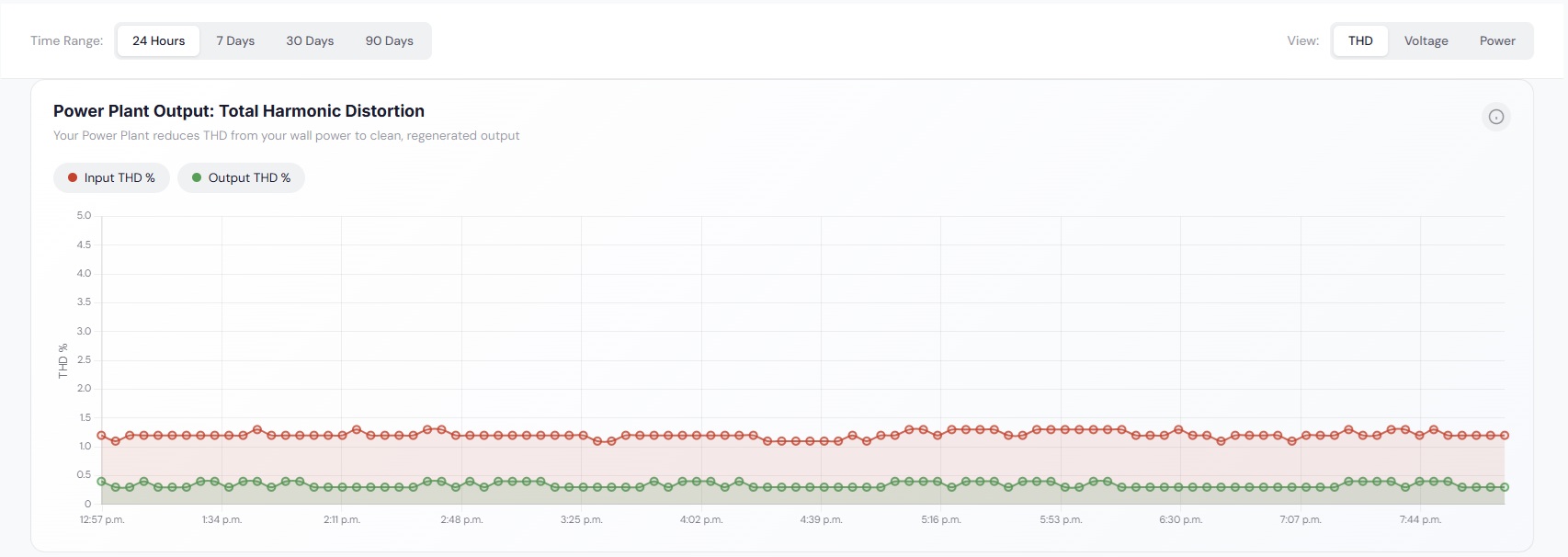The image size is (1568, 557).
Task: Show the 30 Days time range
Action: coord(310,41)
